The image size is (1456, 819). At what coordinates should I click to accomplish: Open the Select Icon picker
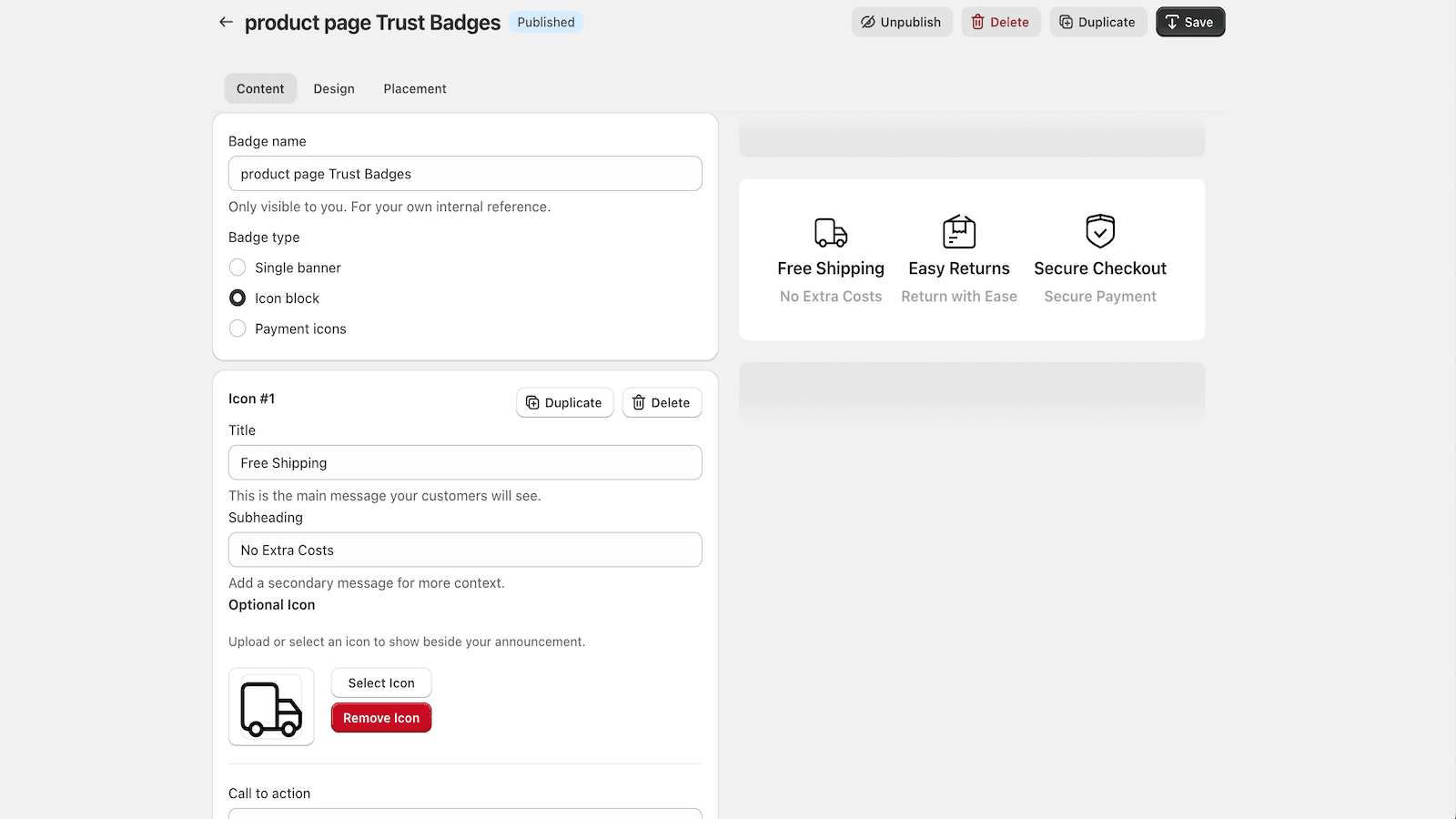(380, 682)
